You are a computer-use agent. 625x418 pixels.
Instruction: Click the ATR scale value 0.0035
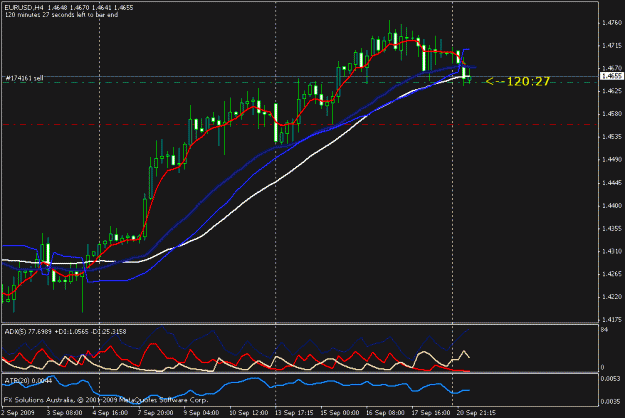click(x=610, y=402)
